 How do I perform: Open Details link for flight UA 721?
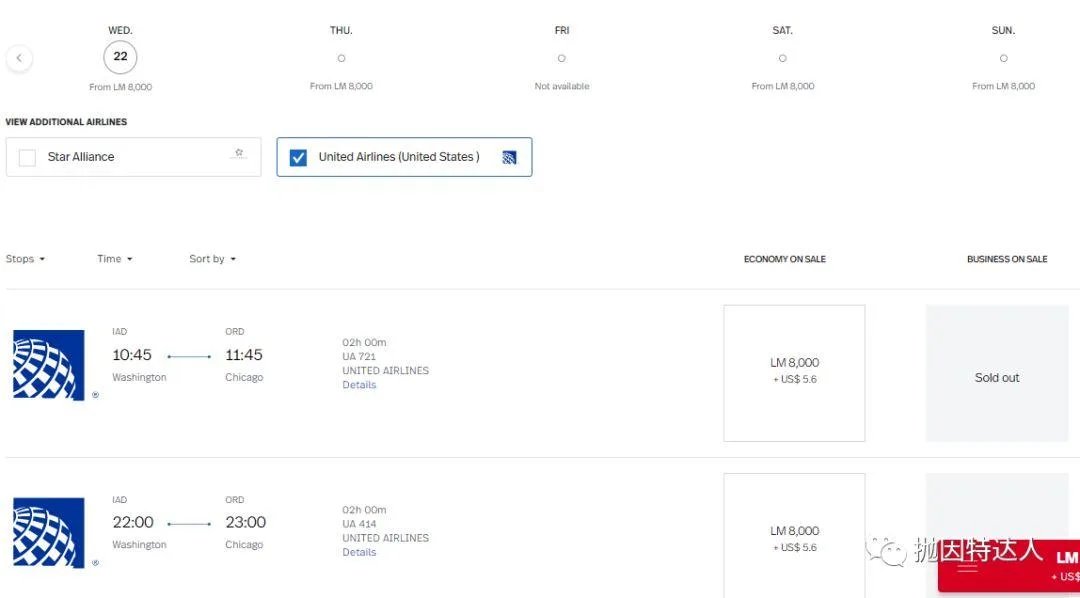pyautogui.click(x=359, y=385)
